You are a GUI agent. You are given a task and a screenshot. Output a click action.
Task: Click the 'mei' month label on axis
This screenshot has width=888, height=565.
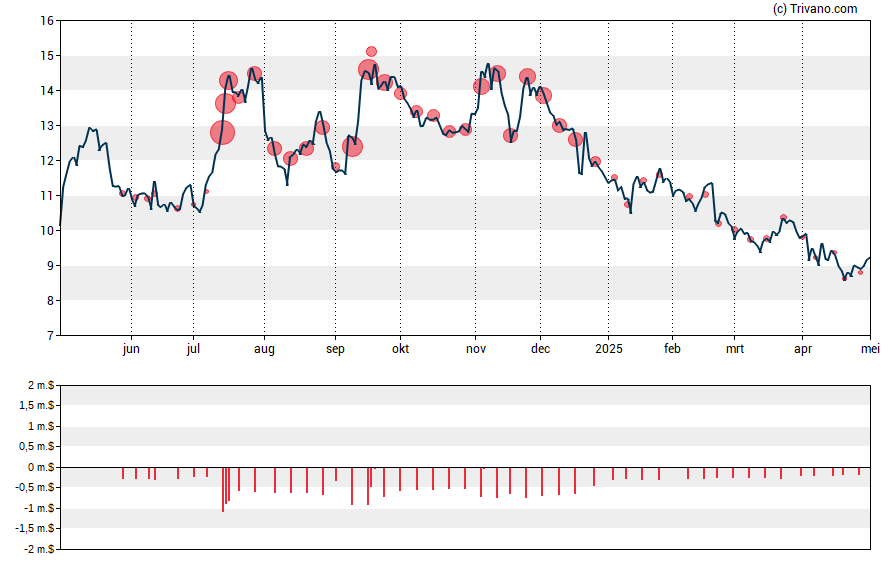point(870,349)
